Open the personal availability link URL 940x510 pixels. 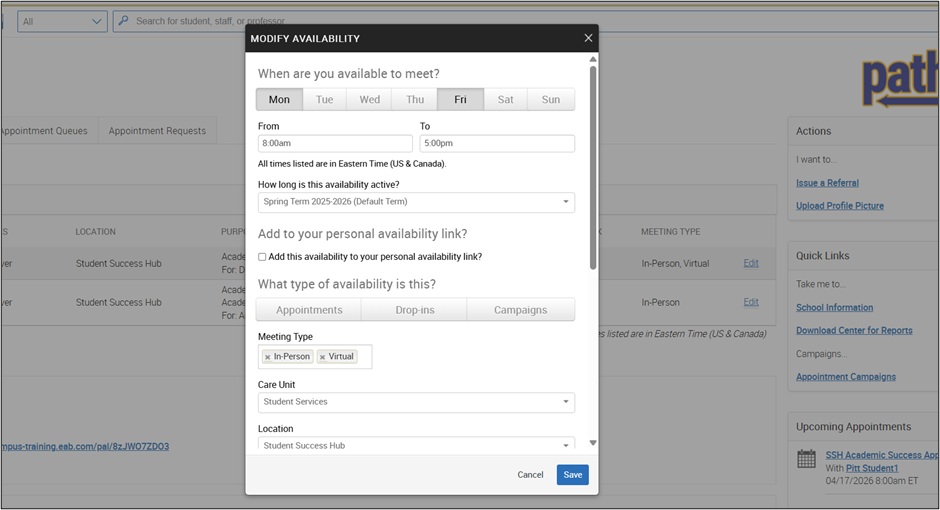coord(85,446)
